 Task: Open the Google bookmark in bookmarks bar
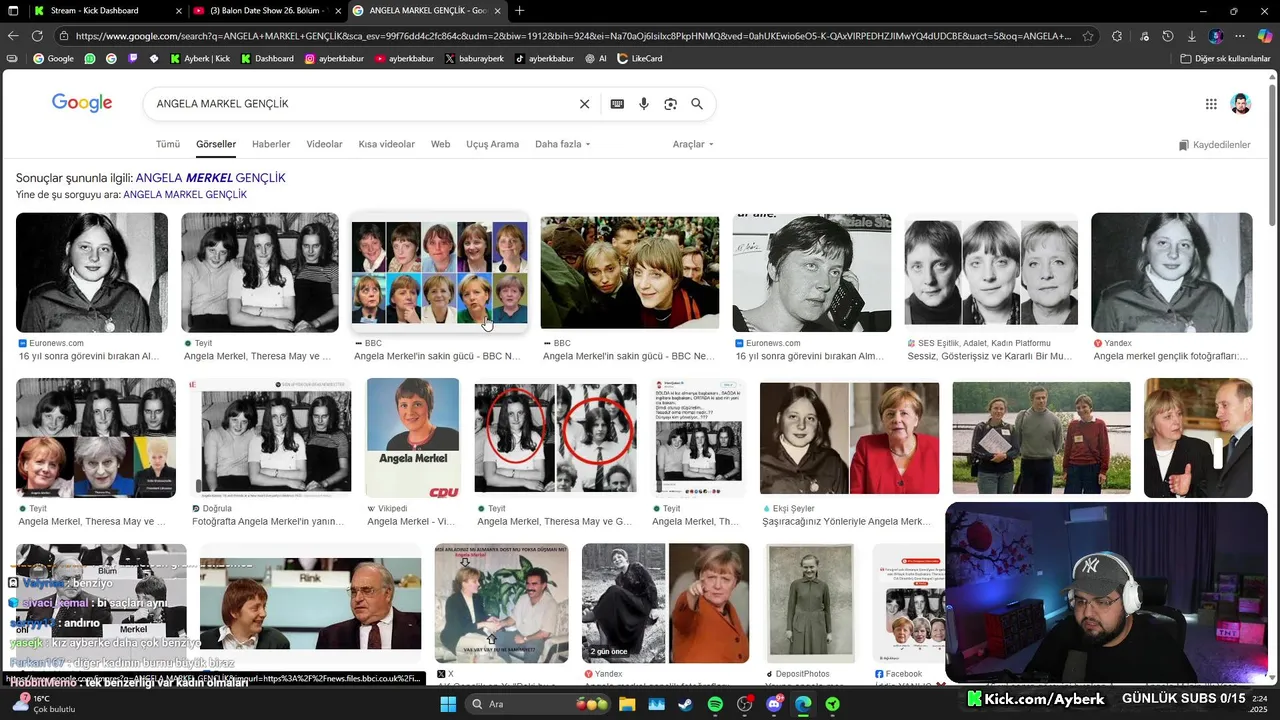point(53,59)
